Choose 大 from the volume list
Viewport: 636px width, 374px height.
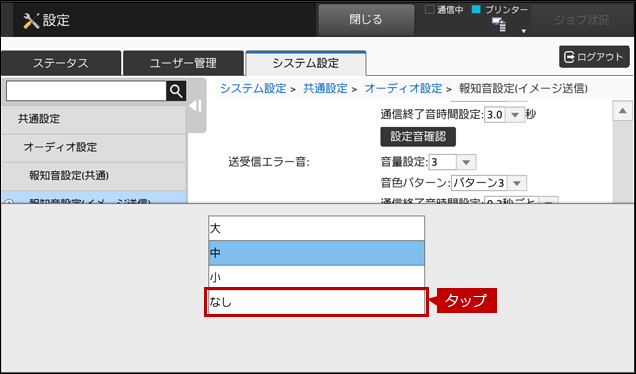pyautogui.click(x=316, y=228)
